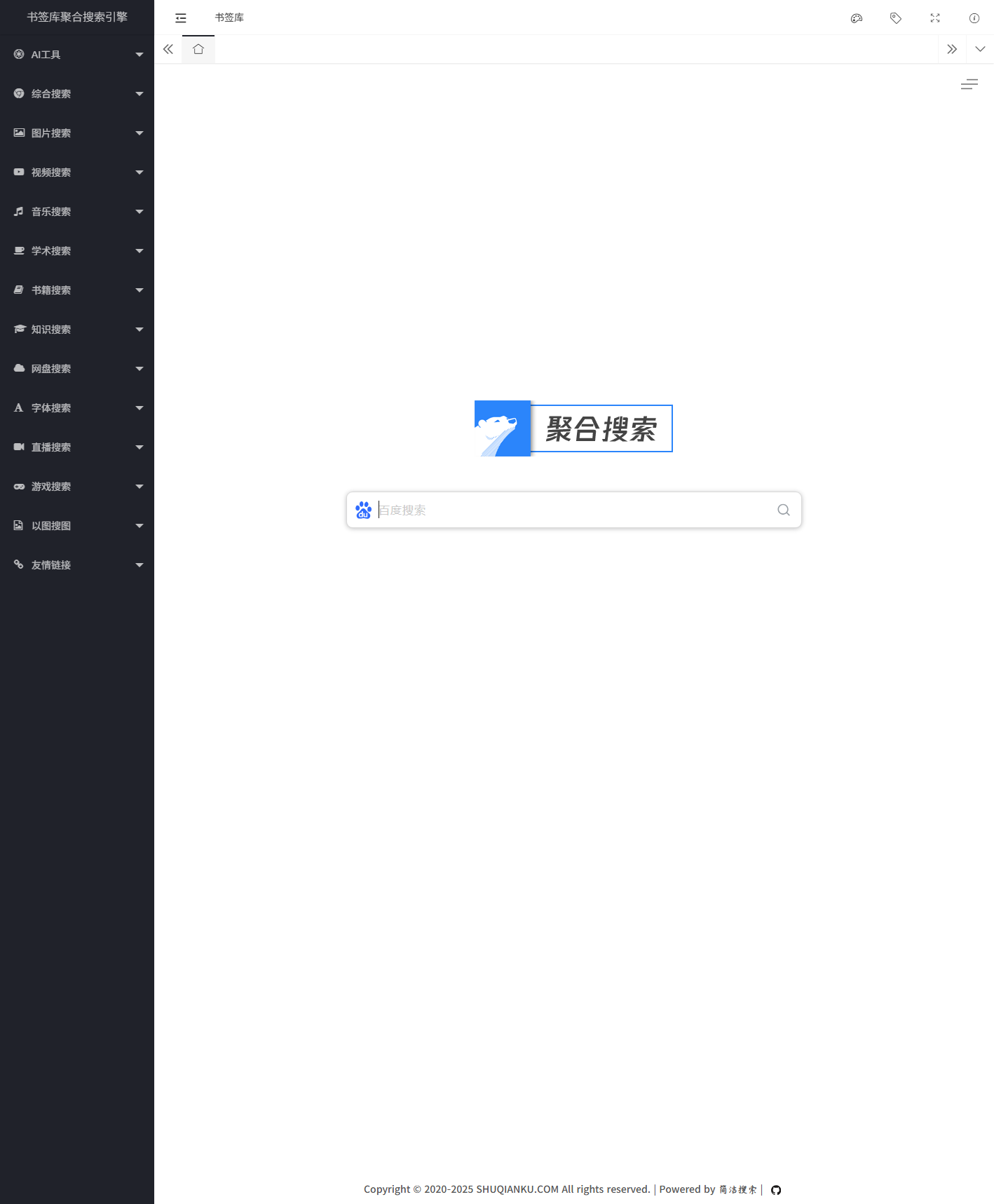The width and height of the screenshot is (994, 1204).
Task: Click the 直播搜索 camera icon
Action: point(19,447)
